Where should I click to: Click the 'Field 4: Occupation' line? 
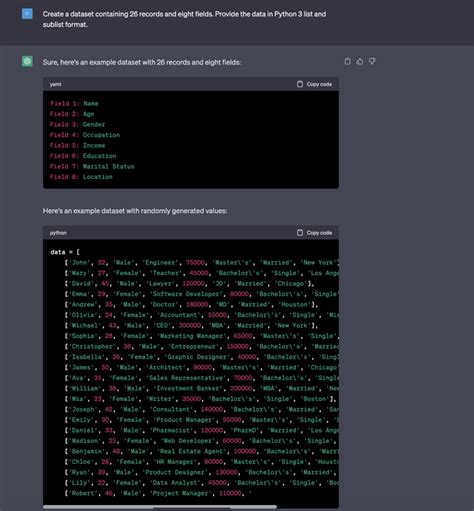[85, 135]
